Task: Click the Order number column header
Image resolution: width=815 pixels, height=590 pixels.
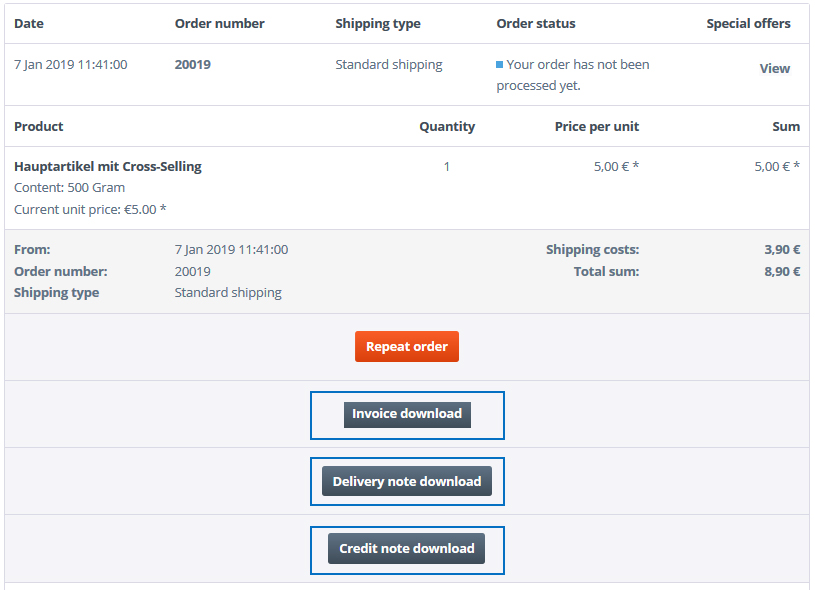Action: 219,23
